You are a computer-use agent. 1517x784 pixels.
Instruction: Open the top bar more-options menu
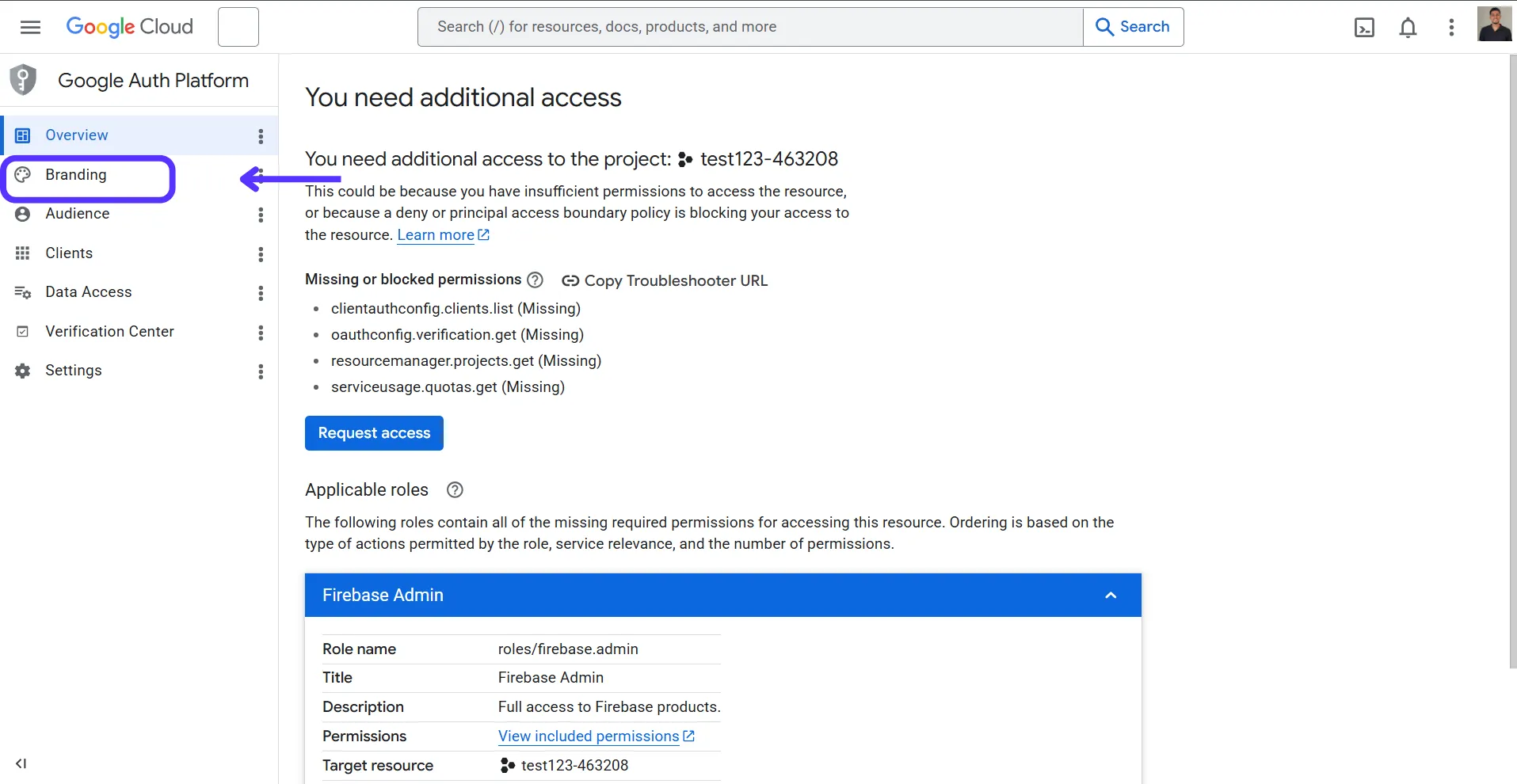(x=1451, y=28)
